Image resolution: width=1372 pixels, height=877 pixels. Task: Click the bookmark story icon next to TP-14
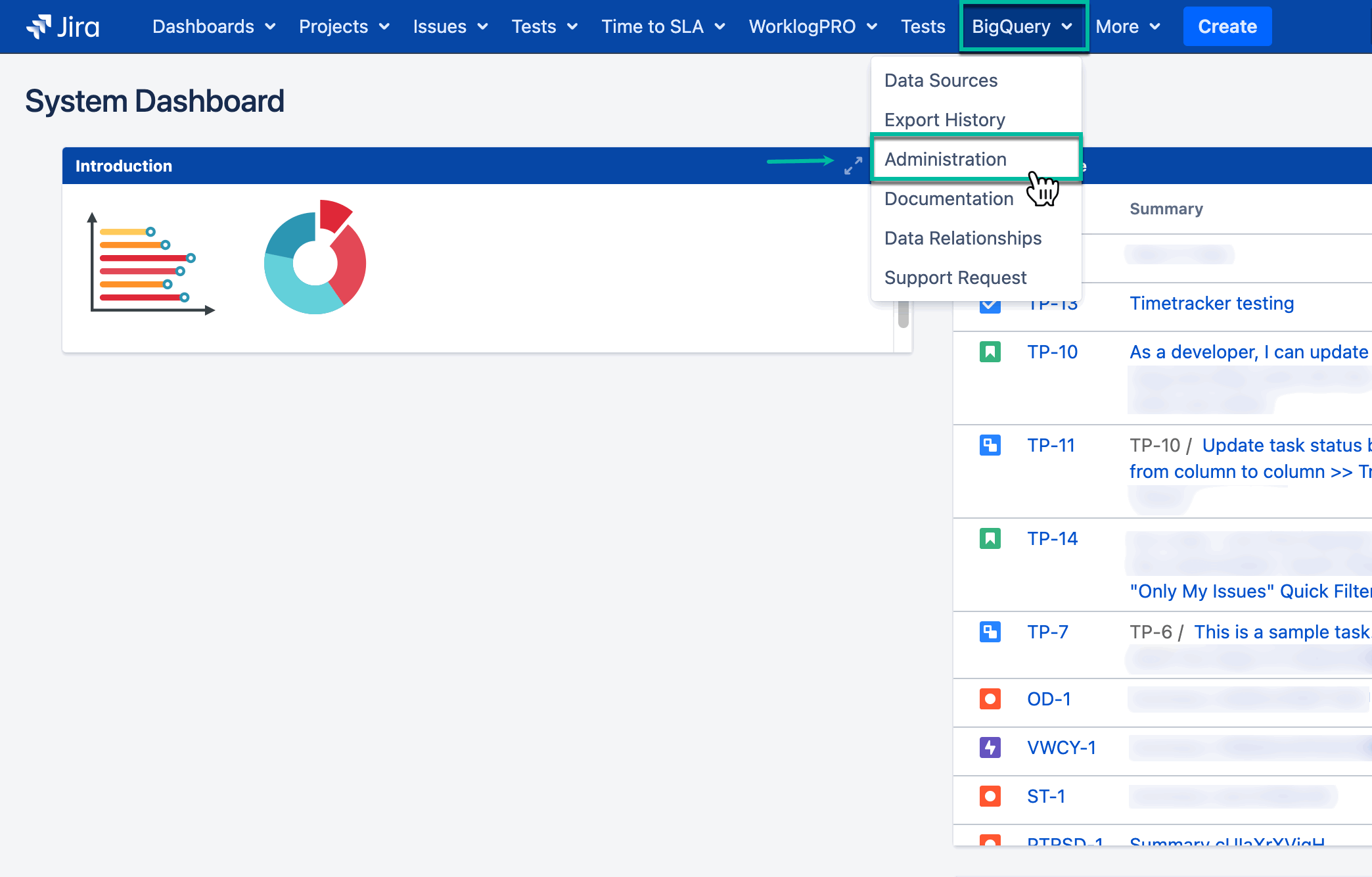click(990, 538)
